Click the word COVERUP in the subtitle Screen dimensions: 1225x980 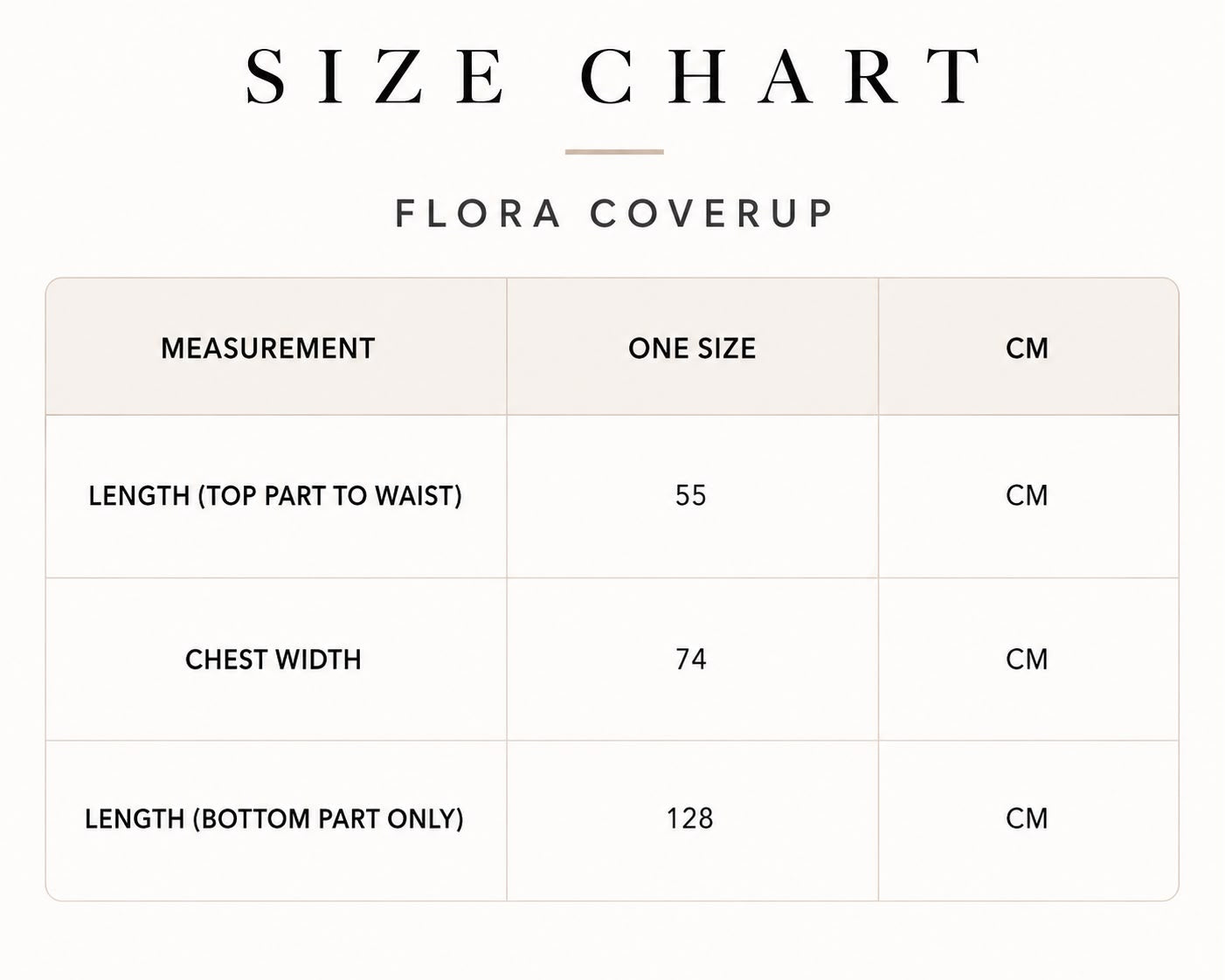(712, 214)
